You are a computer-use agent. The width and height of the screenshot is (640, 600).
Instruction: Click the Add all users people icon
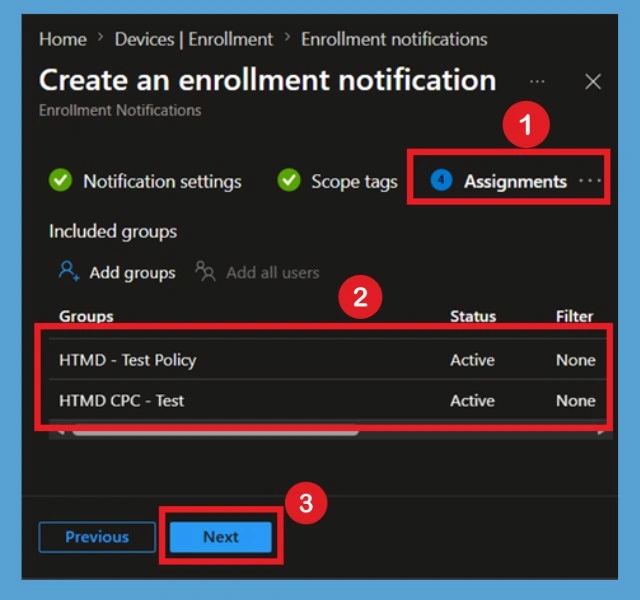click(x=205, y=271)
